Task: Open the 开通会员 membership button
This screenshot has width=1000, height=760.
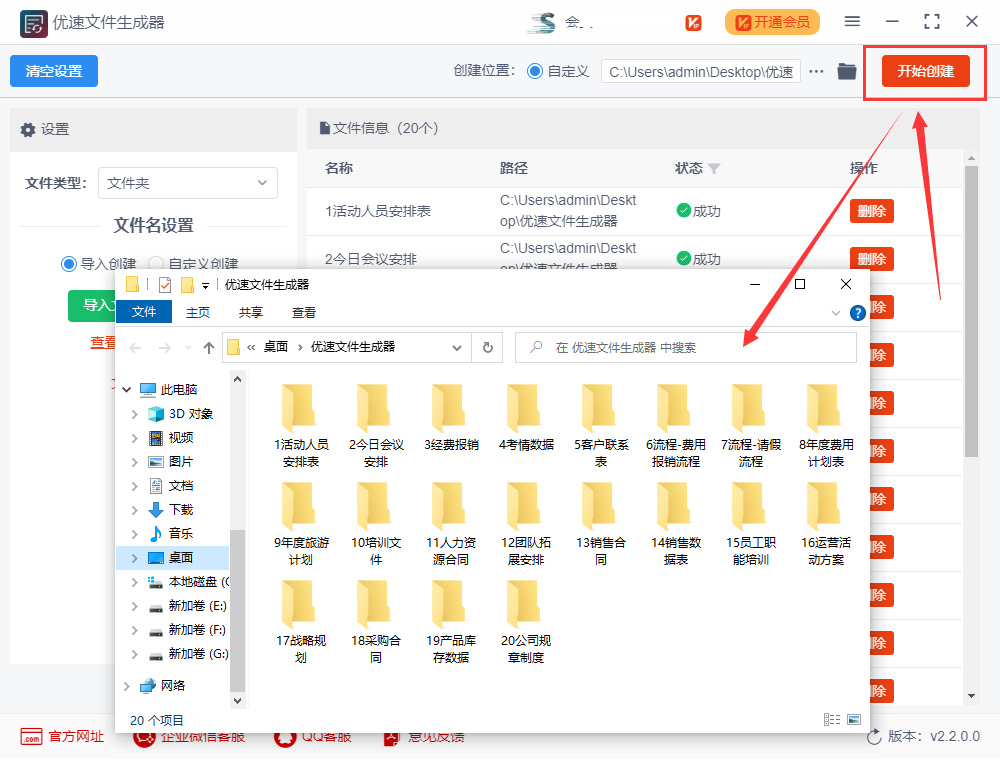Action: click(x=772, y=22)
